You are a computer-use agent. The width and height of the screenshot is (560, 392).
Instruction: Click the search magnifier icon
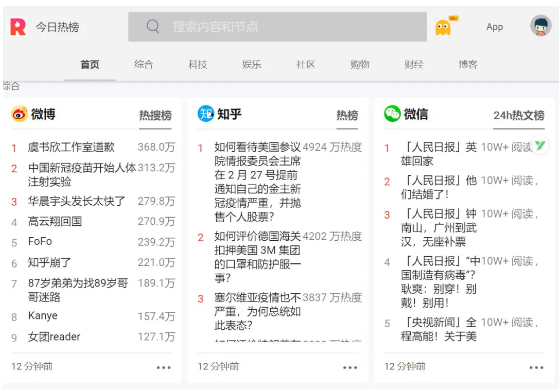[x=153, y=26]
